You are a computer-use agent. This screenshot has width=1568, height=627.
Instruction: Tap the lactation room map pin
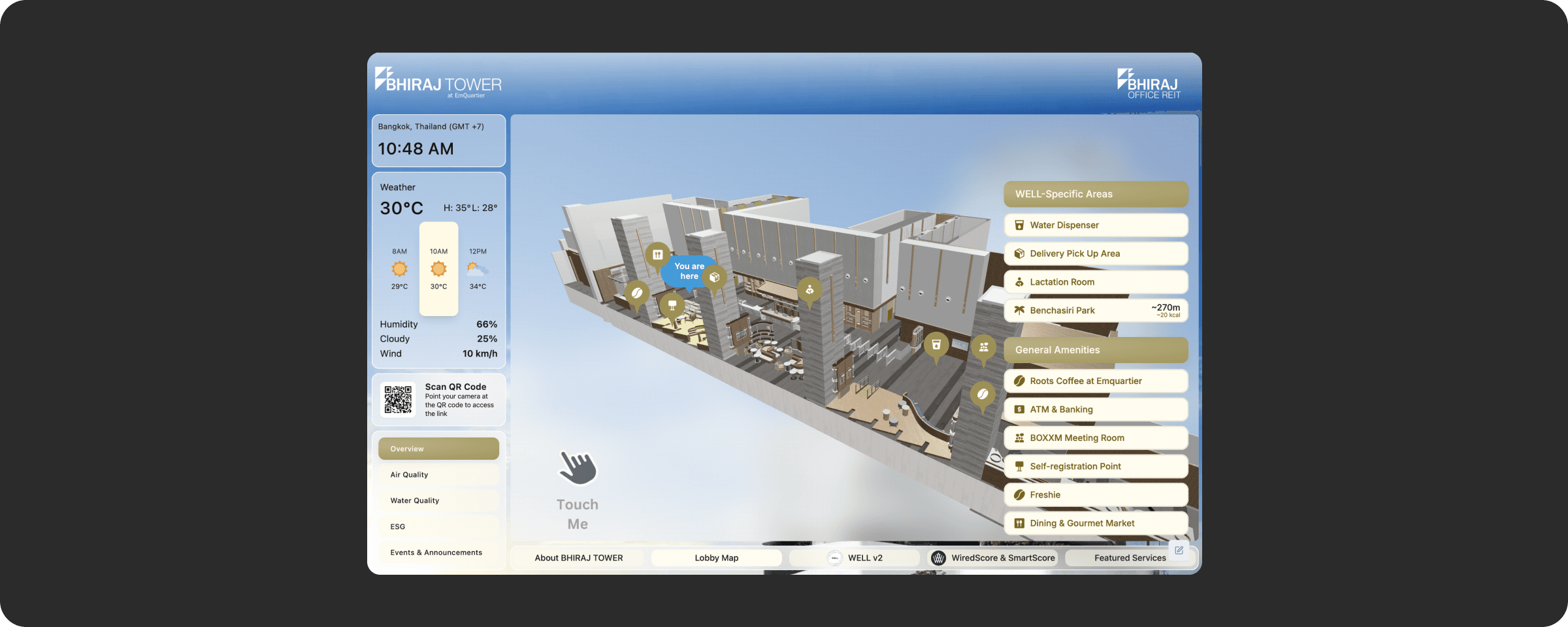[x=809, y=289]
